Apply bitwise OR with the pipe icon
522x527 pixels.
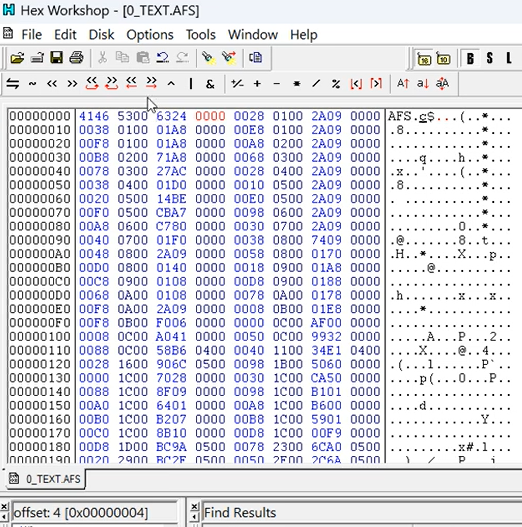[x=191, y=84]
